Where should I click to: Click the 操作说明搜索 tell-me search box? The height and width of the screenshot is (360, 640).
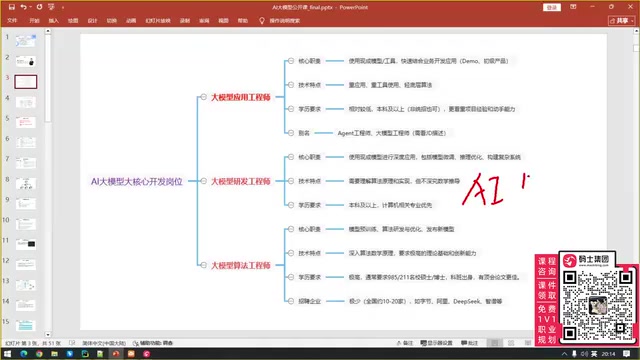[280, 20]
